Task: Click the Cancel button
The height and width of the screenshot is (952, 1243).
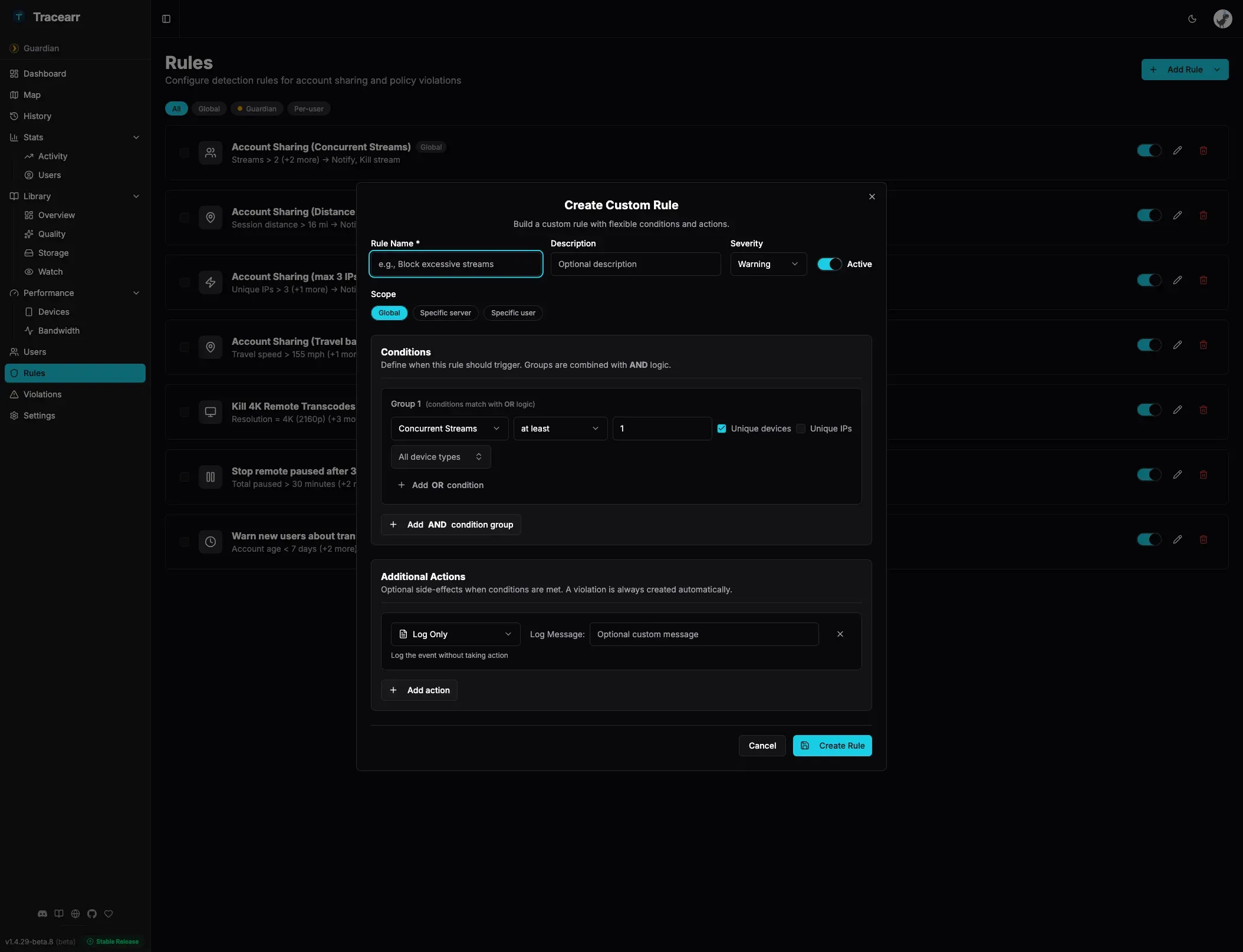Action: coord(762,746)
